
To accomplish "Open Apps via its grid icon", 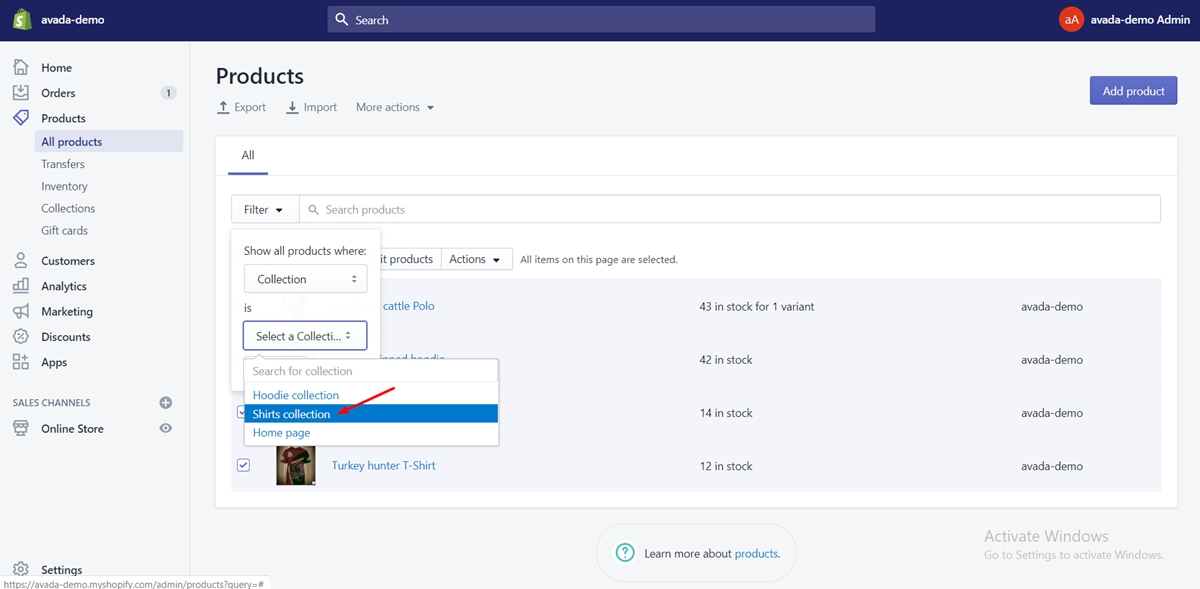I will (21, 362).
